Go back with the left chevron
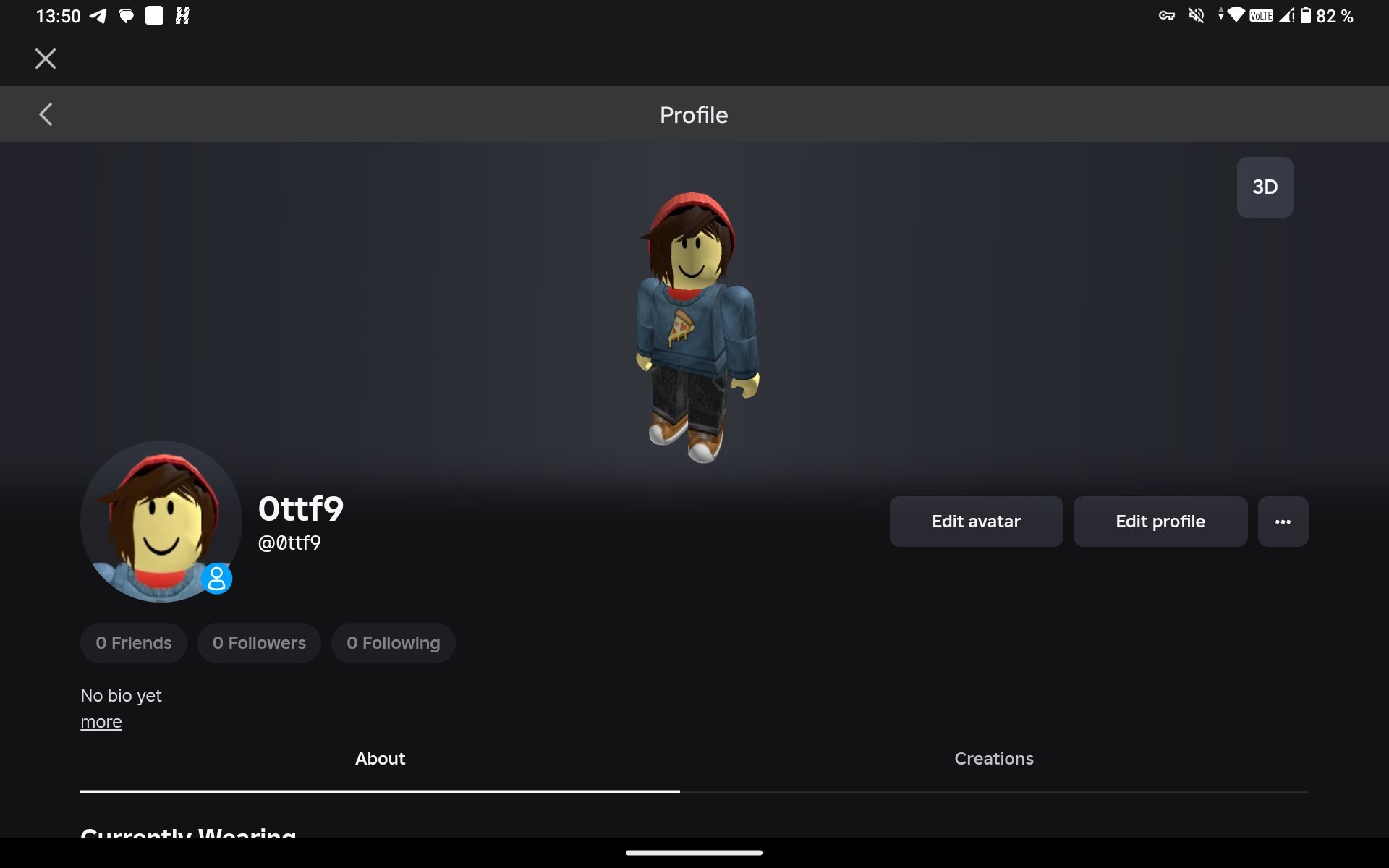The image size is (1389, 868). [x=46, y=114]
